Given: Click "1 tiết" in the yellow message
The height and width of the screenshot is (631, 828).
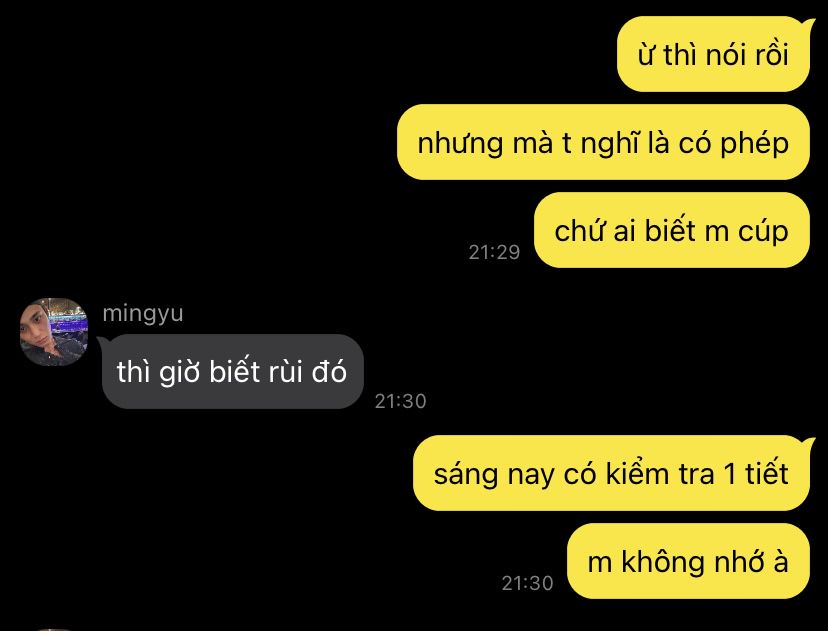Looking at the screenshot, I should point(757,473).
